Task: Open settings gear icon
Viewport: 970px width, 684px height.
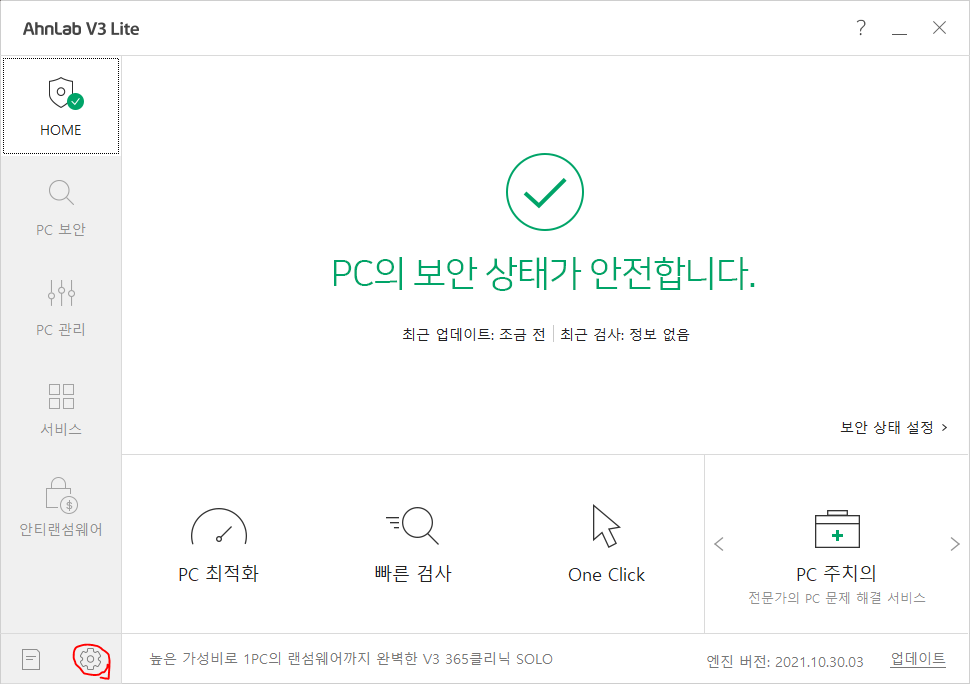Action: [x=90, y=659]
